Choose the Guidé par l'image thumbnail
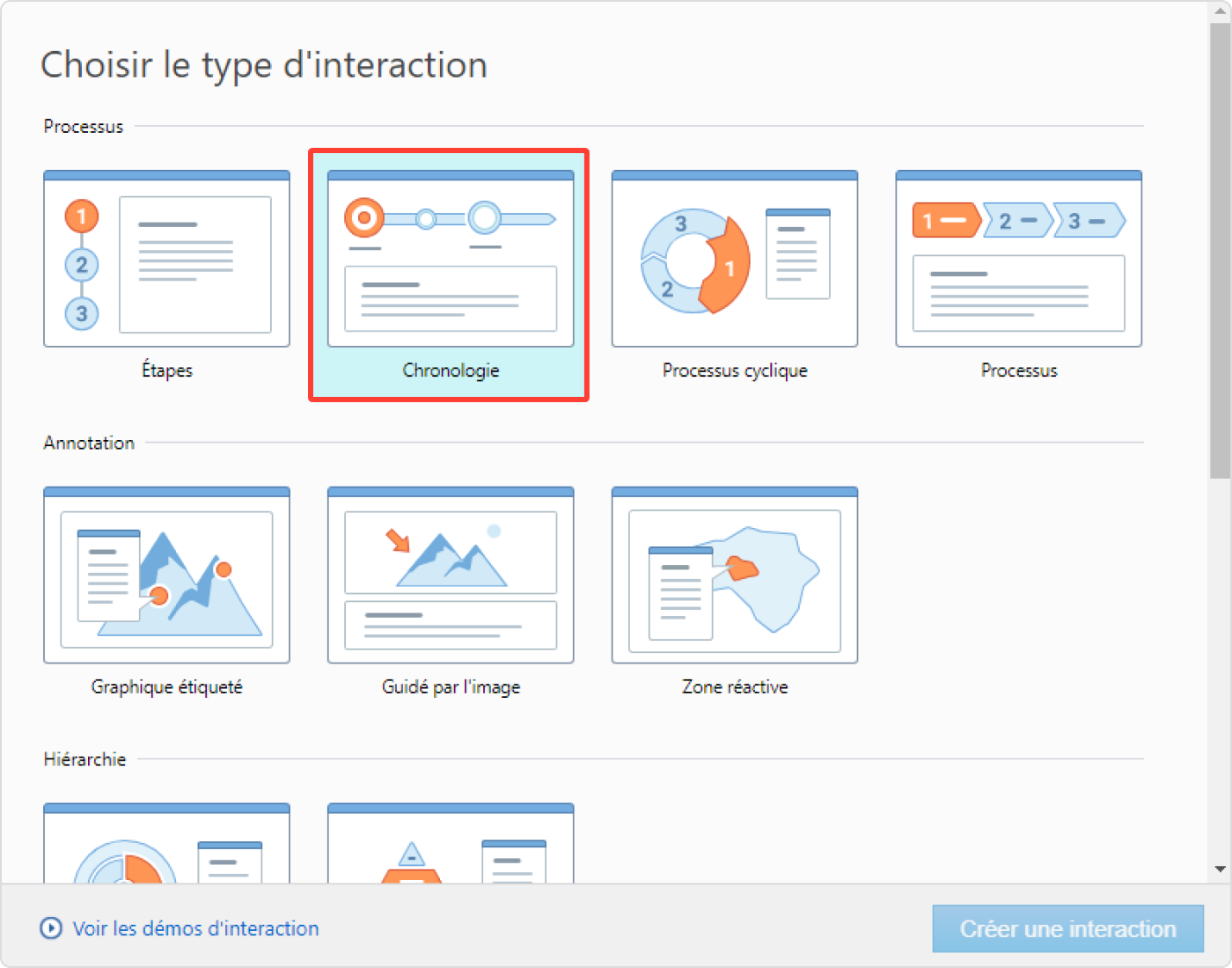 (451, 575)
